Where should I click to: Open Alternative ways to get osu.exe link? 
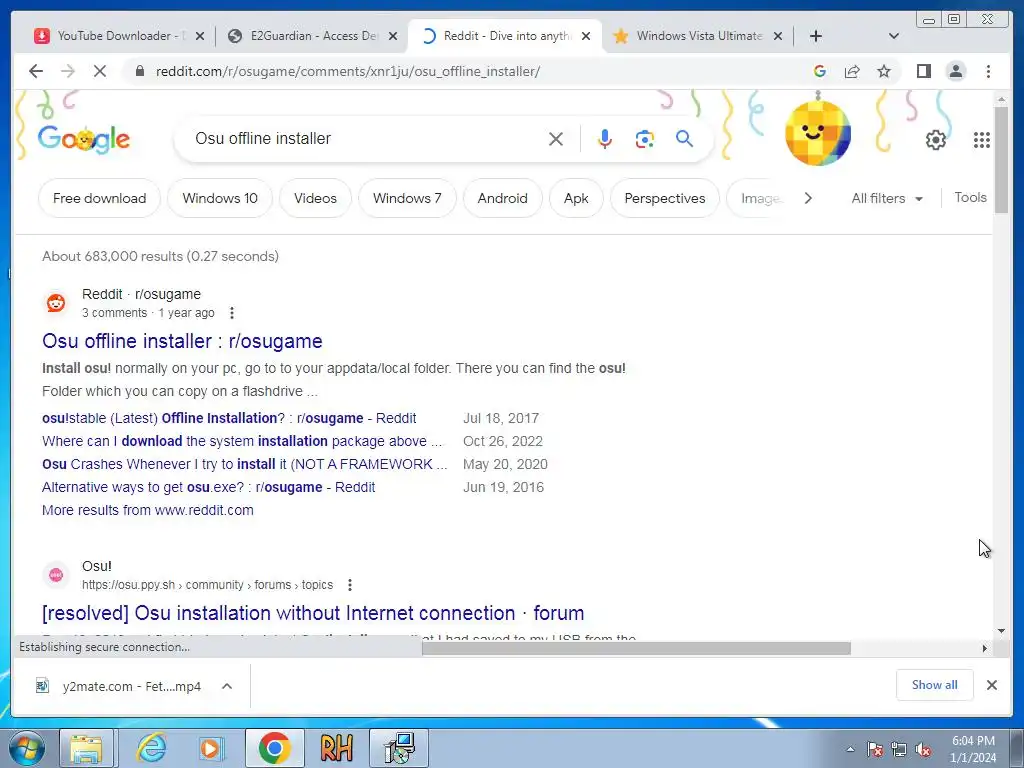tap(208, 487)
